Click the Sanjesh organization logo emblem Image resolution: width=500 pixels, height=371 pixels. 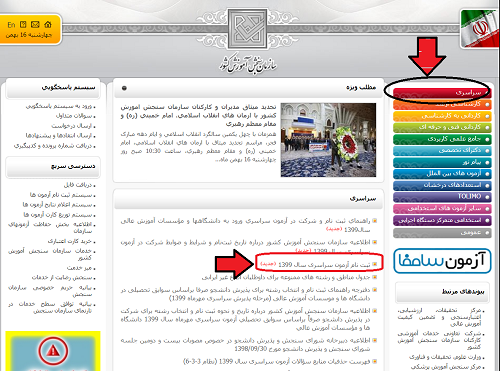click(x=247, y=29)
